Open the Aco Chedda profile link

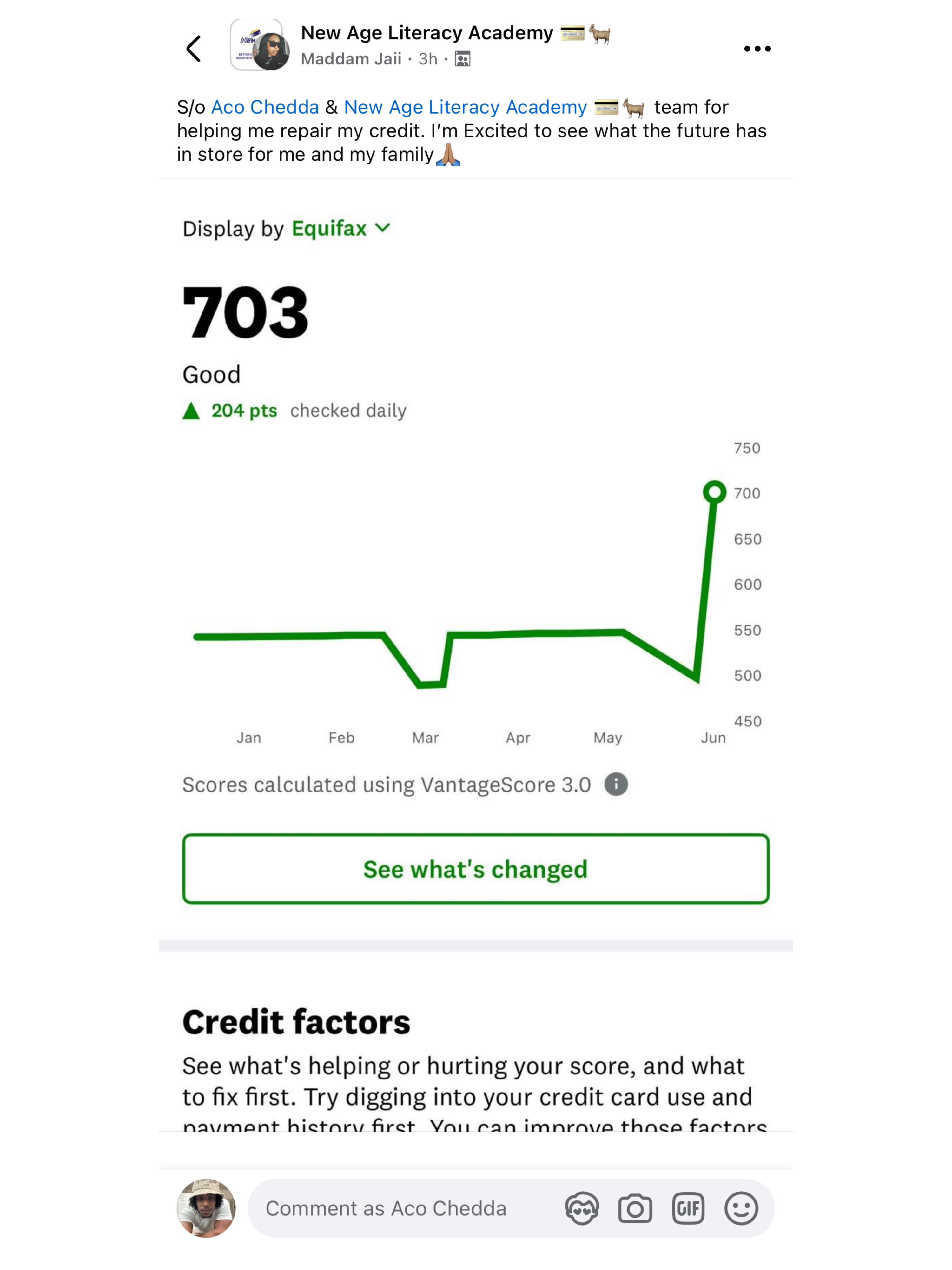pyautogui.click(x=265, y=107)
